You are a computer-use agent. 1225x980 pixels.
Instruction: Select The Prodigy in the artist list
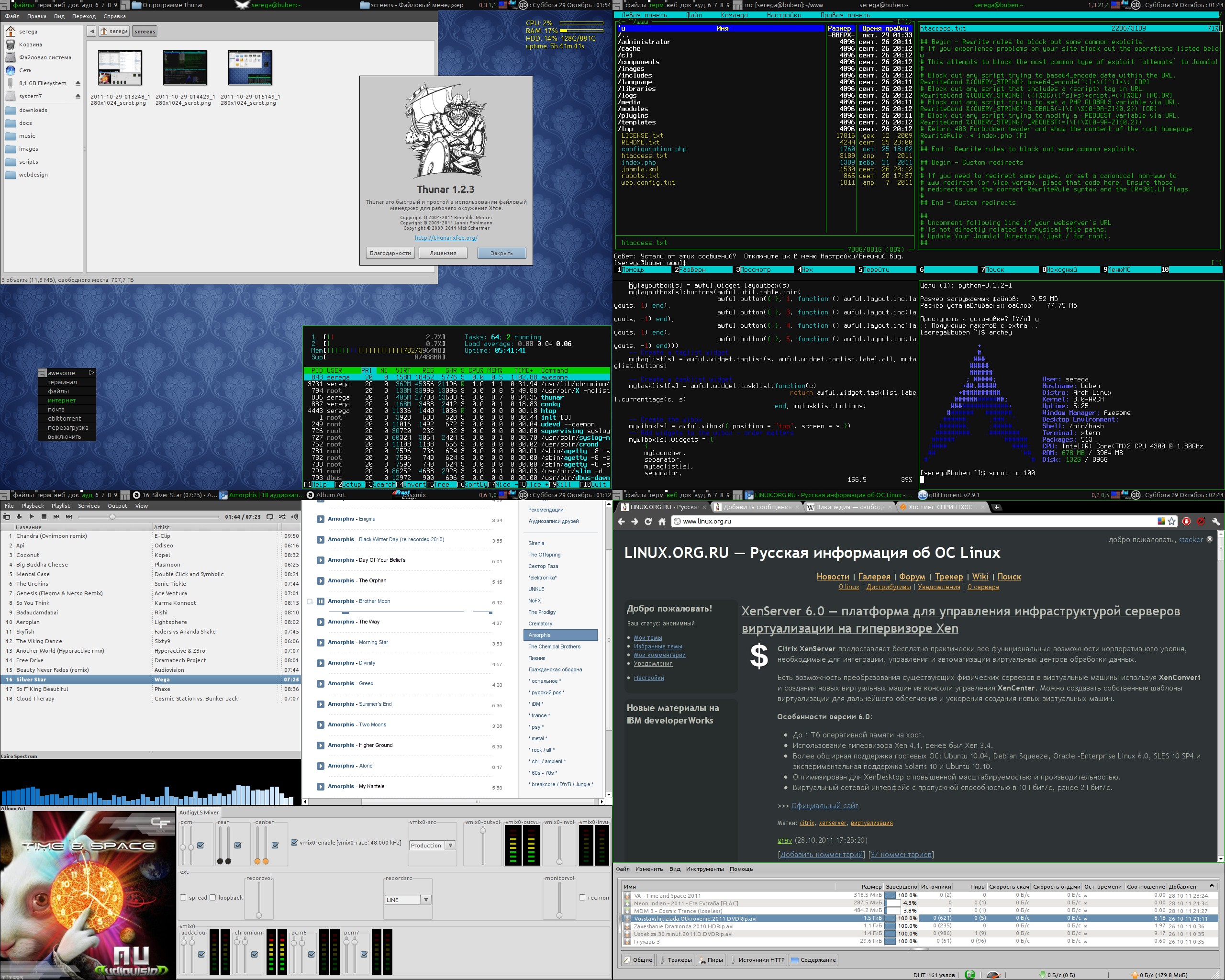coord(542,612)
